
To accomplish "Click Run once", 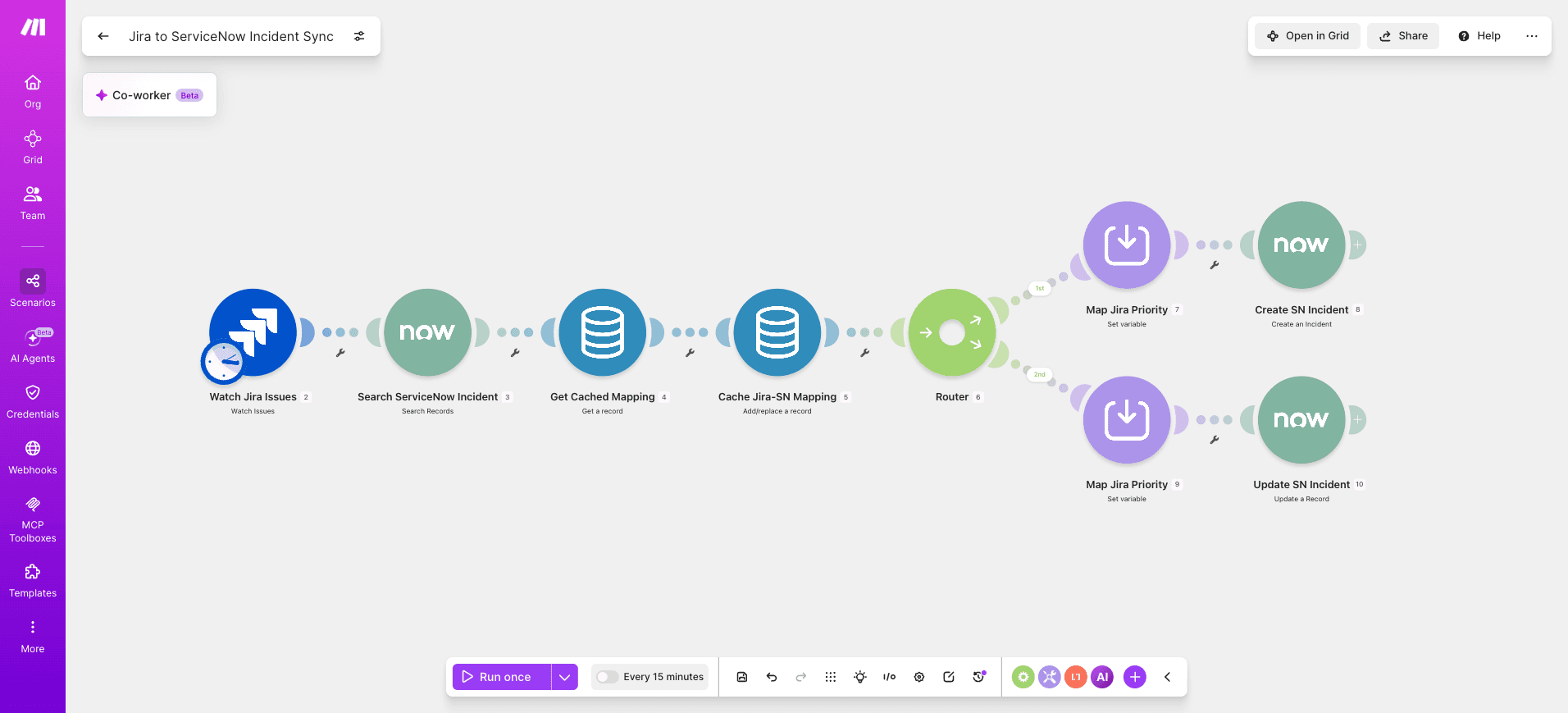I will tap(501, 677).
